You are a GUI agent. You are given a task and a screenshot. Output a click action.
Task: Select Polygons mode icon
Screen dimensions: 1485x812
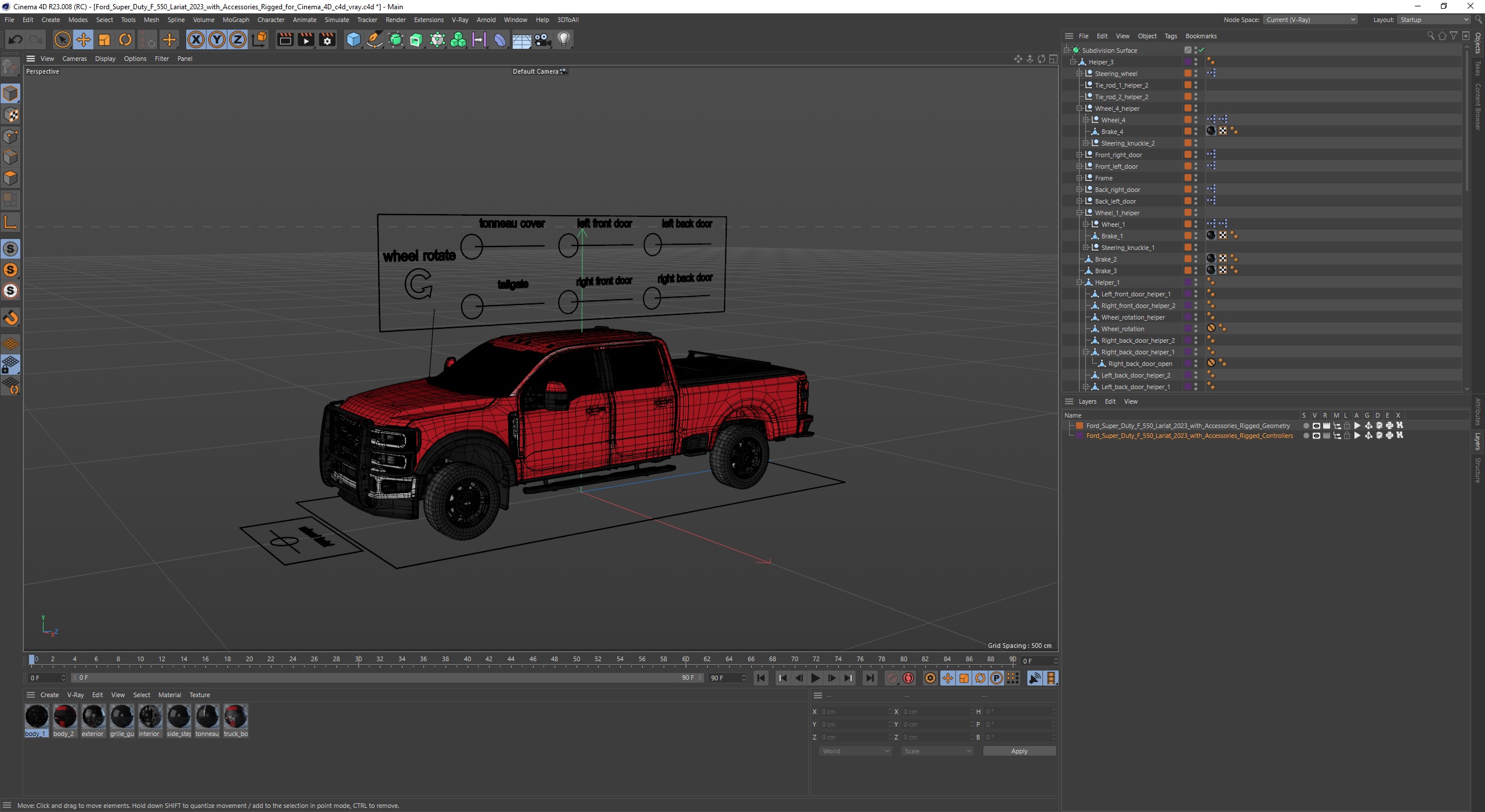pos(10,178)
